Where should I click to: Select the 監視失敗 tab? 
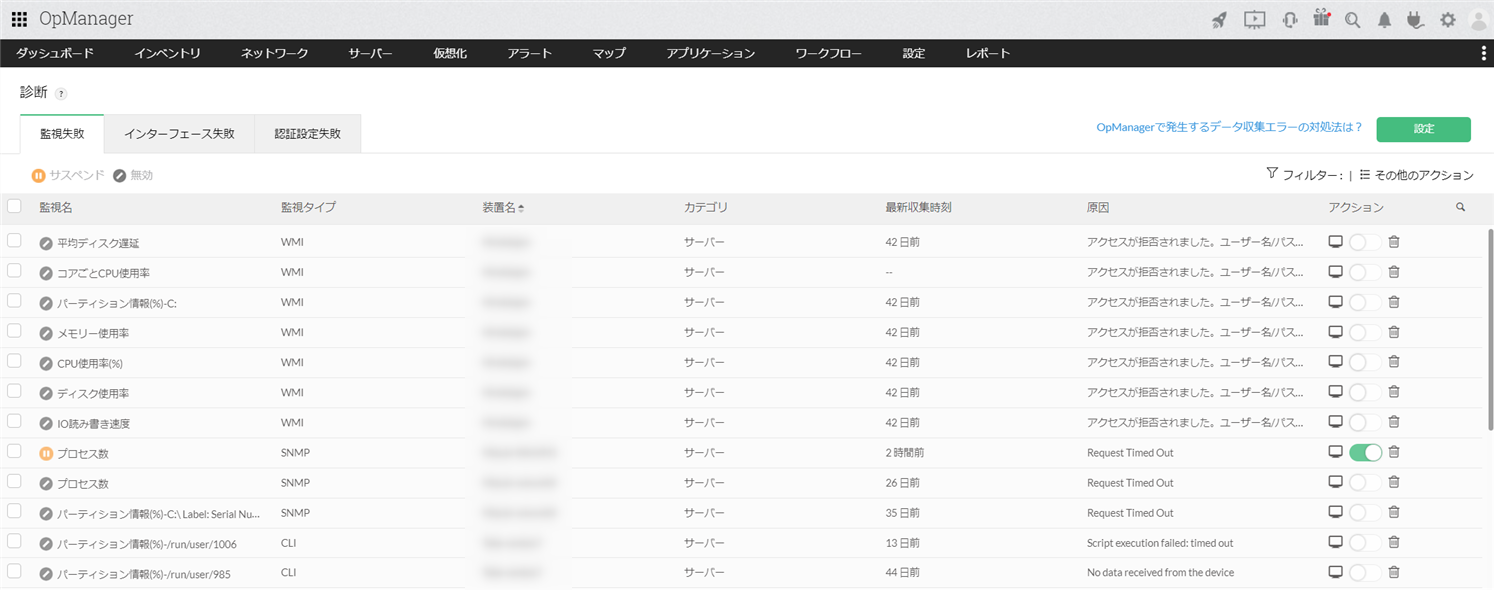(62, 133)
